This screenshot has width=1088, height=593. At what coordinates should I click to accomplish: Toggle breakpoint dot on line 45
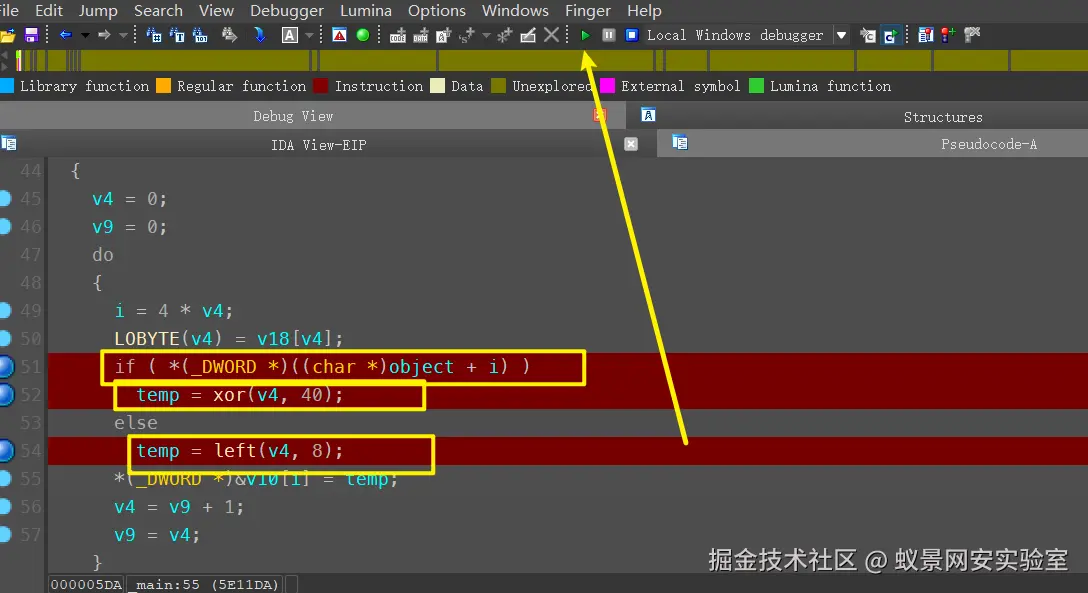click(x=5, y=198)
